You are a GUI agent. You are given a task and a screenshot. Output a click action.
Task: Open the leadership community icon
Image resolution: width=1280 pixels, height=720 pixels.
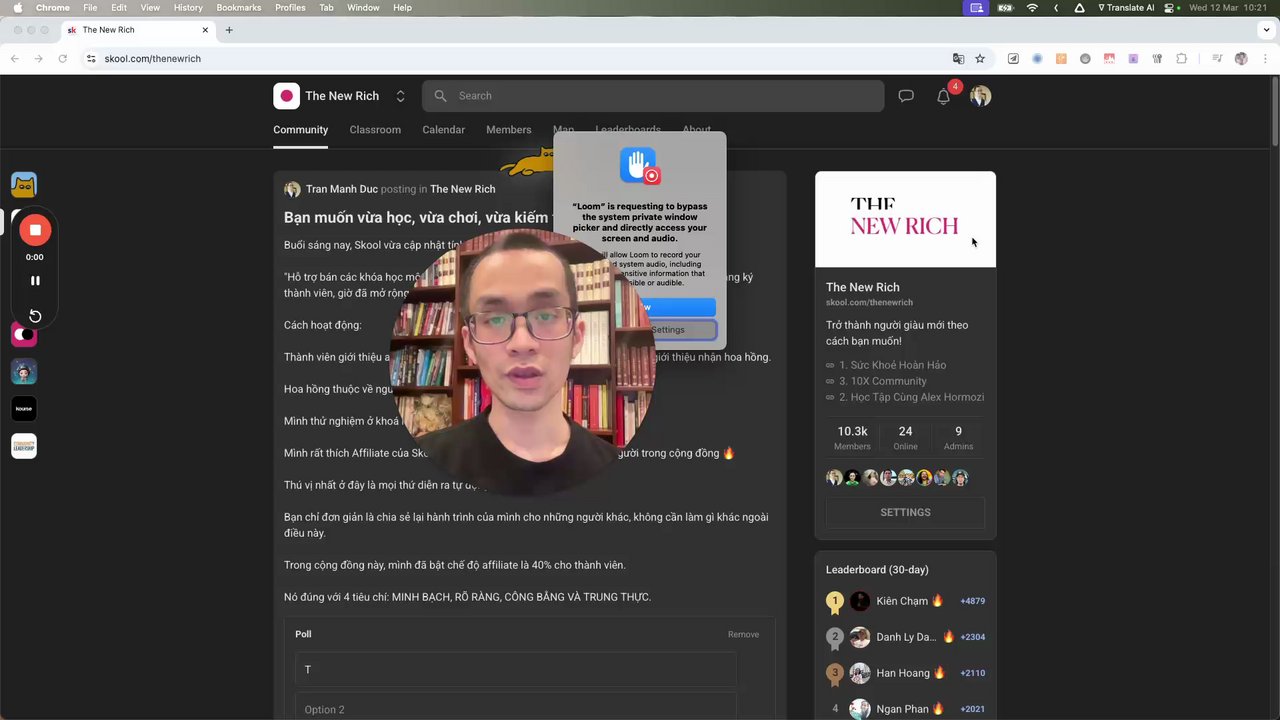click(24, 446)
